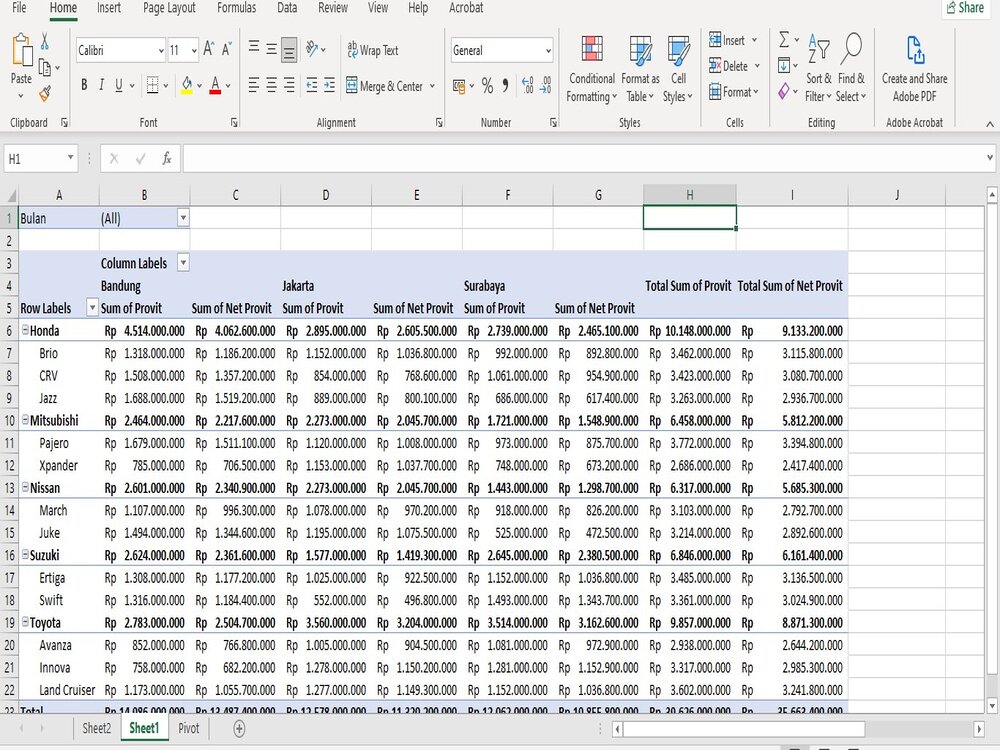Viewport: 1000px width, 750px height.
Task: Align text right
Action: [289, 85]
